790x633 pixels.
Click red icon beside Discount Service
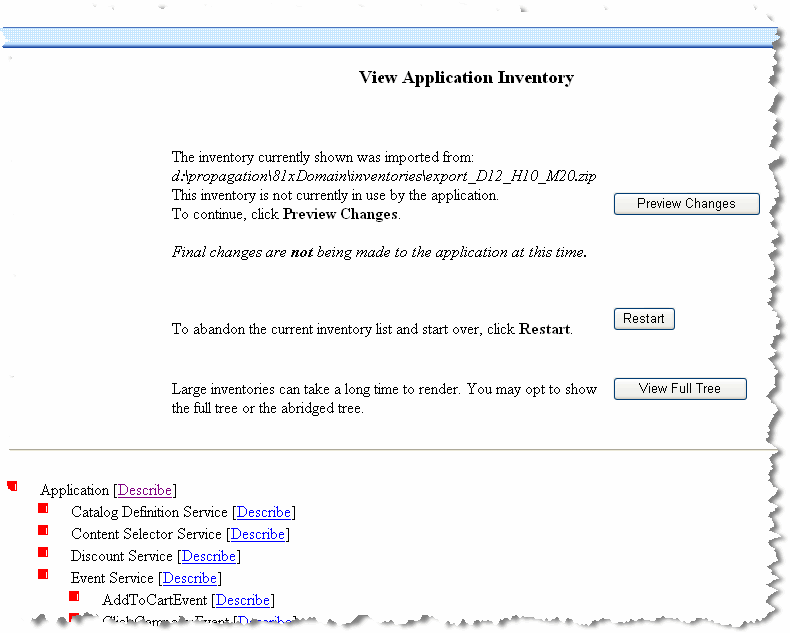click(x=43, y=552)
